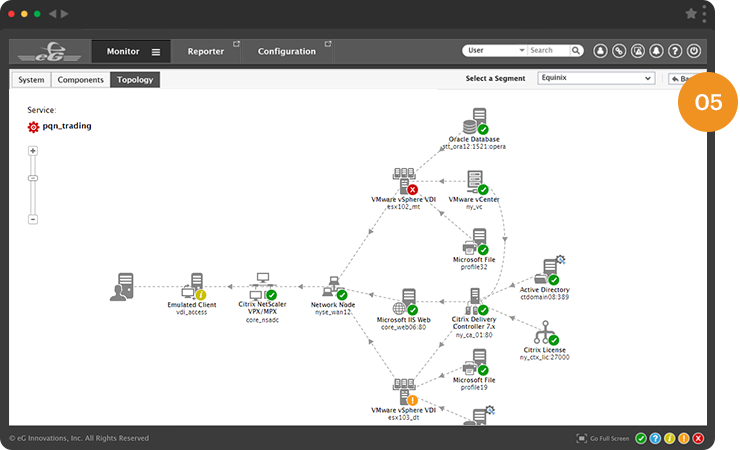Switch to the Components tab
This screenshot has height=450, width=740.
(80, 80)
